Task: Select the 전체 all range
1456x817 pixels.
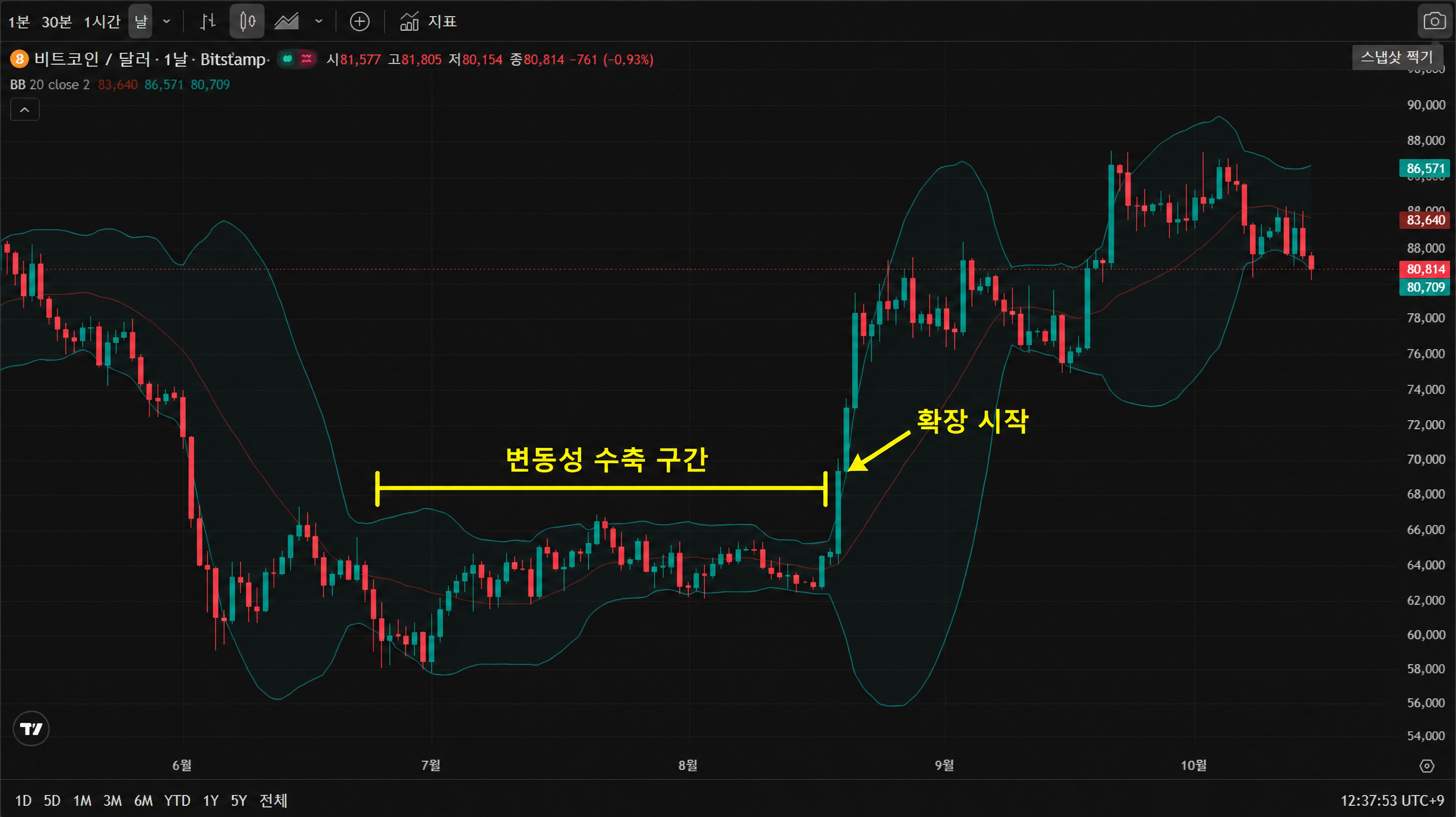Action: coord(274,801)
